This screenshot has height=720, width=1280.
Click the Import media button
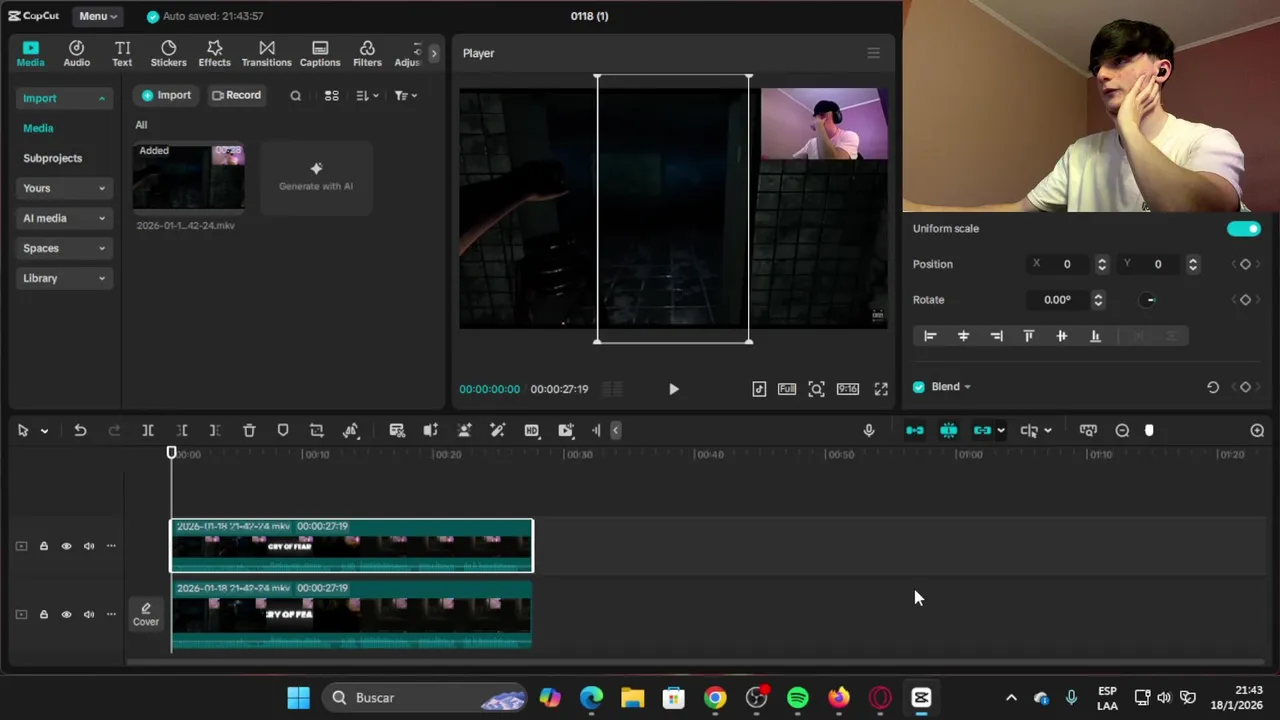pyautogui.click(x=166, y=96)
